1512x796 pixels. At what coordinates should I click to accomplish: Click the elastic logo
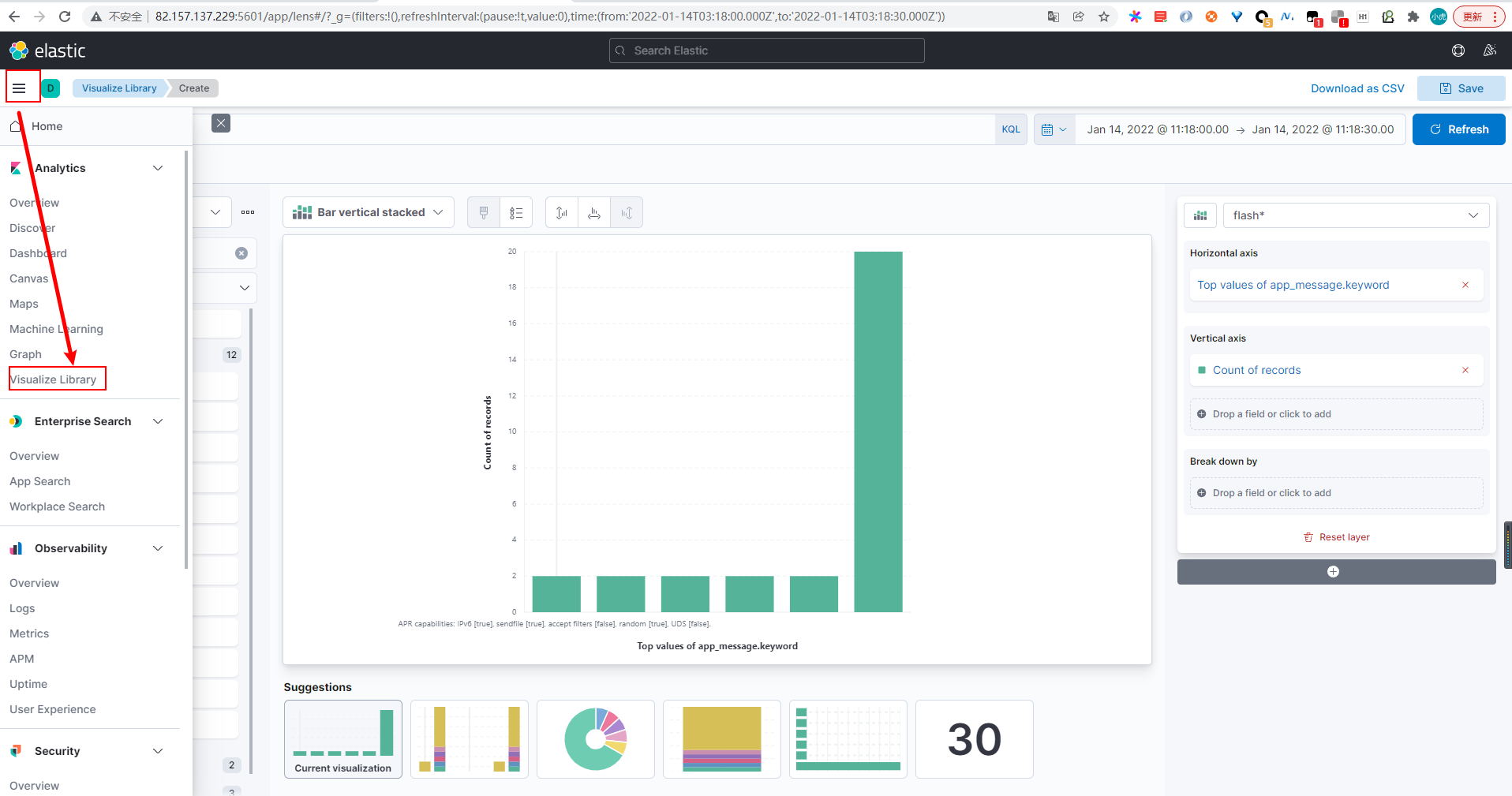(x=47, y=50)
